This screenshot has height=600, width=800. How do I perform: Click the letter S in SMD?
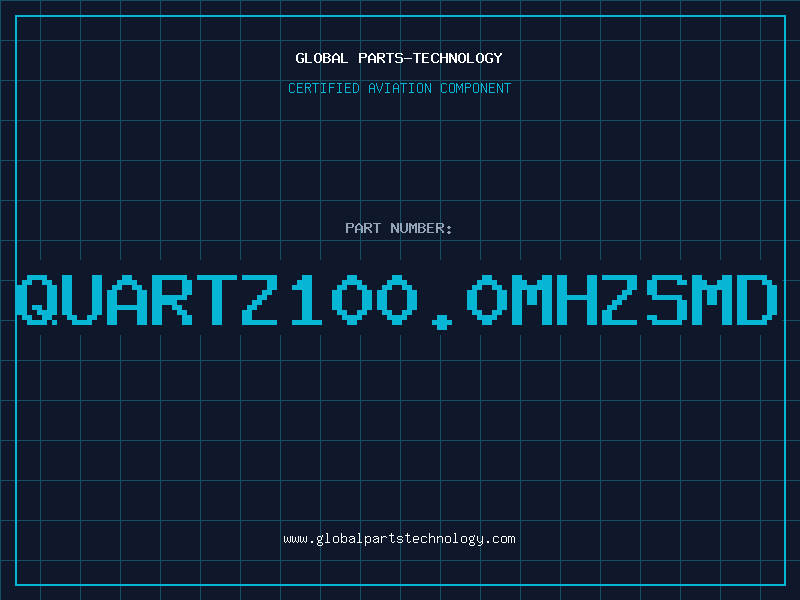point(666,299)
